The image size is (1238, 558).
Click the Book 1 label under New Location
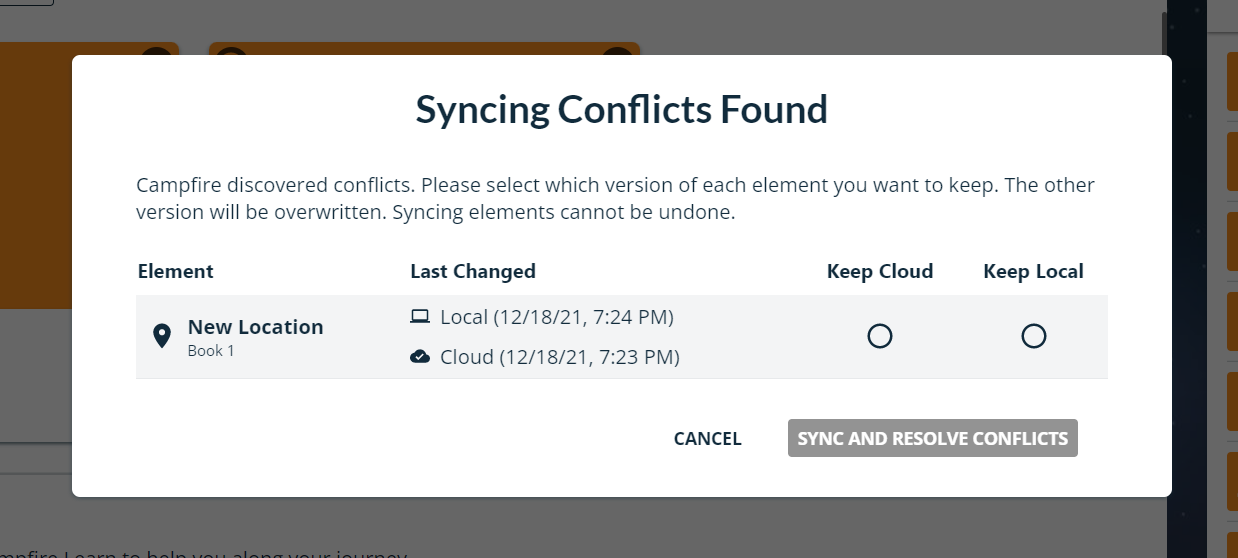click(211, 351)
